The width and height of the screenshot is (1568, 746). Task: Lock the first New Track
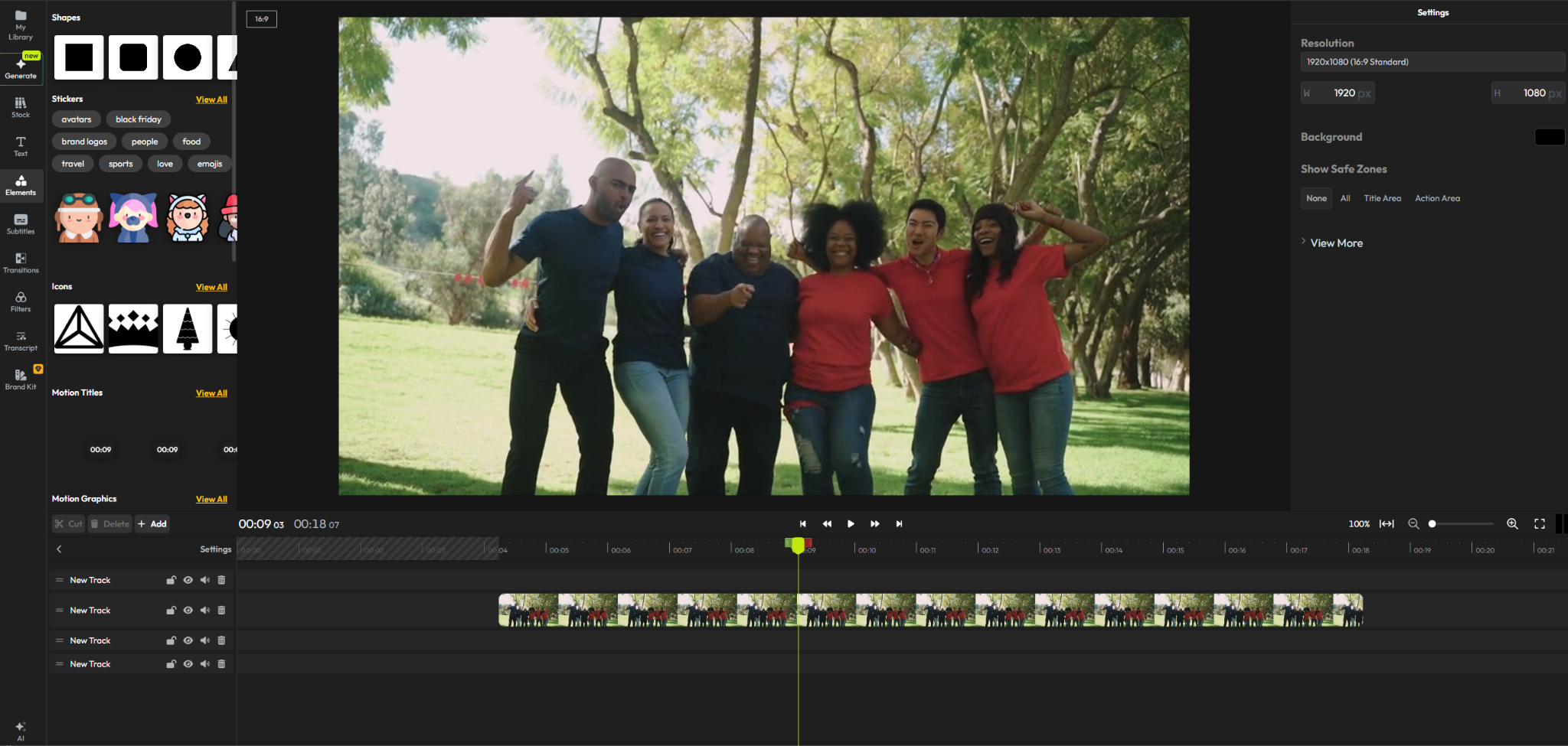171,580
